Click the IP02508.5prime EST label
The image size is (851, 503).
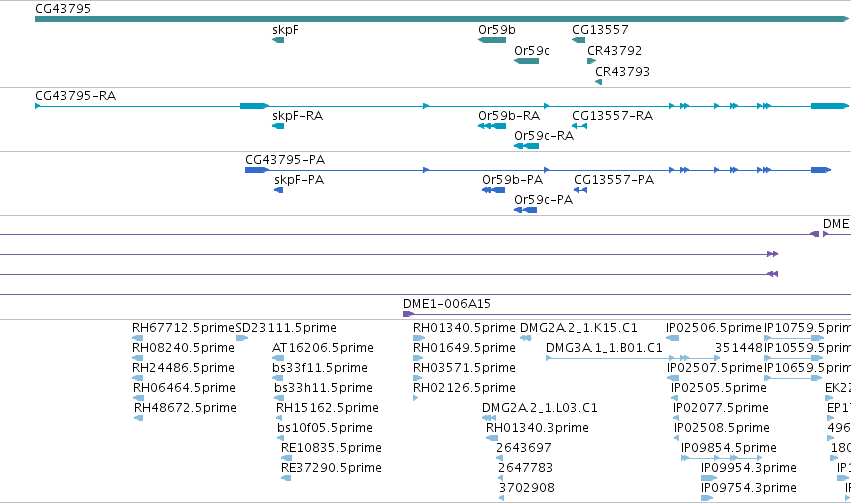coord(722,428)
